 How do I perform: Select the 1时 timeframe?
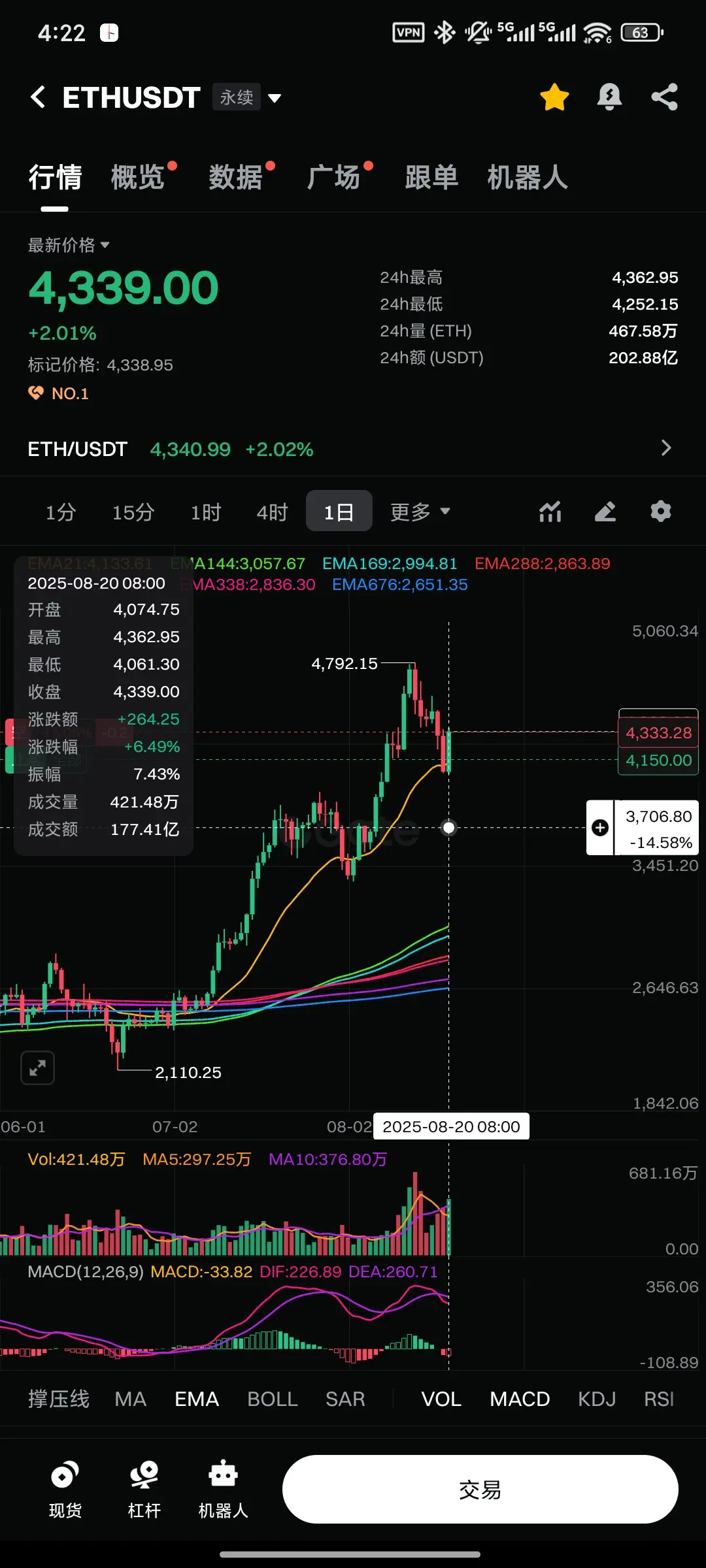click(206, 512)
